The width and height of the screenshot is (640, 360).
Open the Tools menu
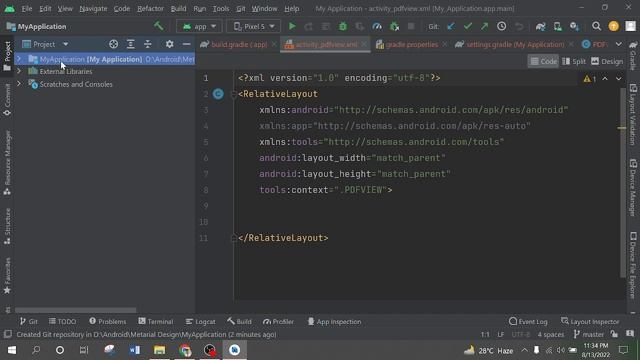221,9
